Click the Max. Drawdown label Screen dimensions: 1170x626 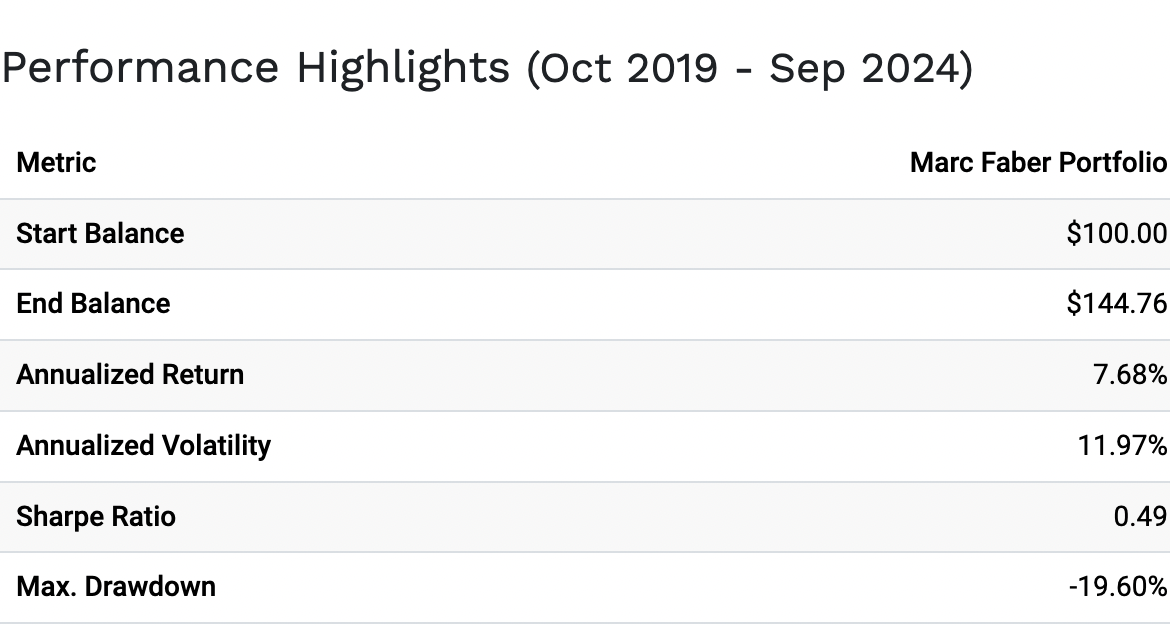coord(116,586)
